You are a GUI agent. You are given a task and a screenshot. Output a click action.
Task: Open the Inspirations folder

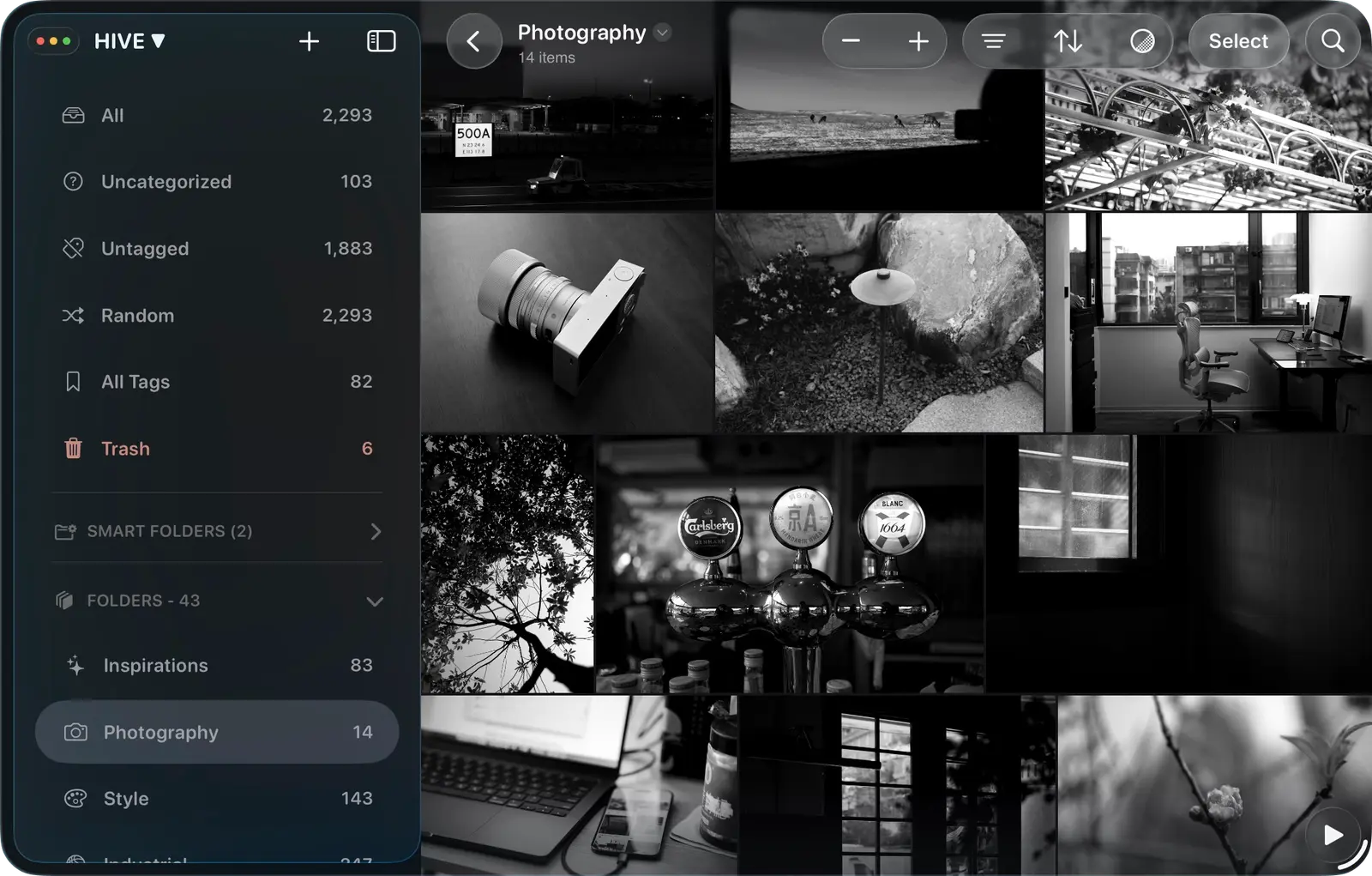[155, 666]
